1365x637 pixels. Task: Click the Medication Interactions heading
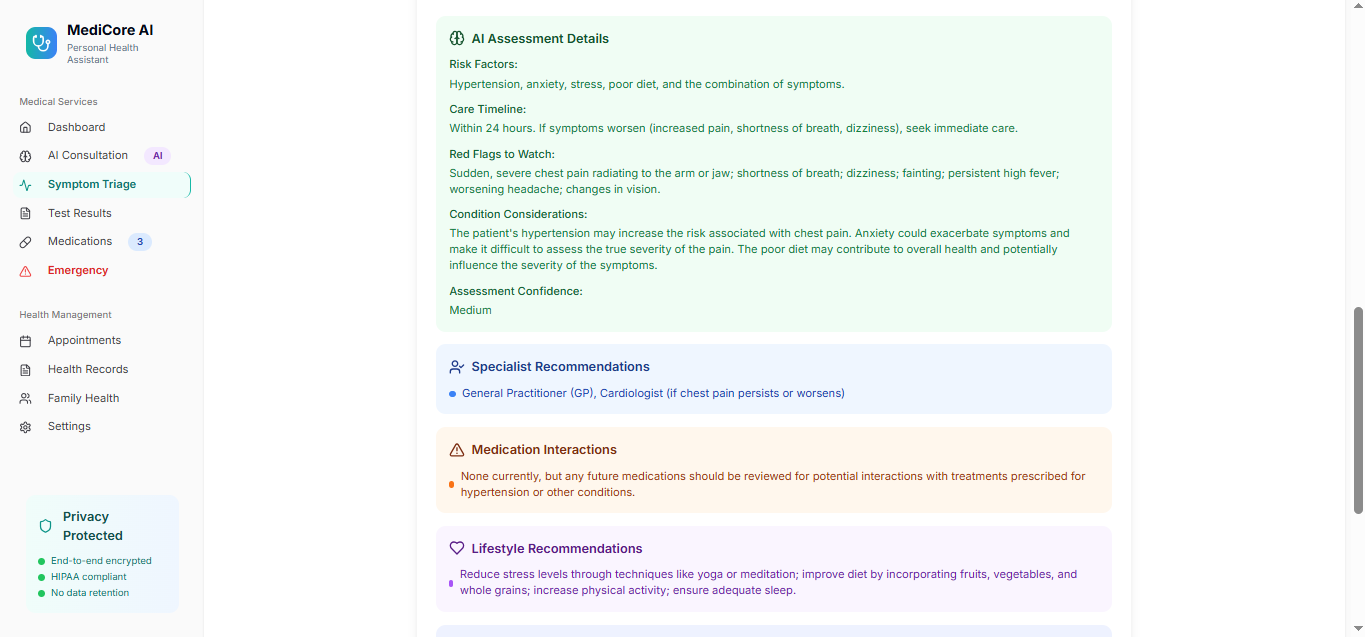point(544,450)
